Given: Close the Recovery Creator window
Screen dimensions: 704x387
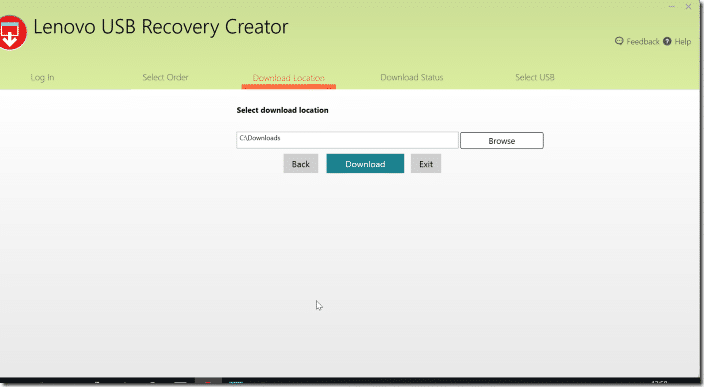Looking at the screenshot, I should coord(688,7).
